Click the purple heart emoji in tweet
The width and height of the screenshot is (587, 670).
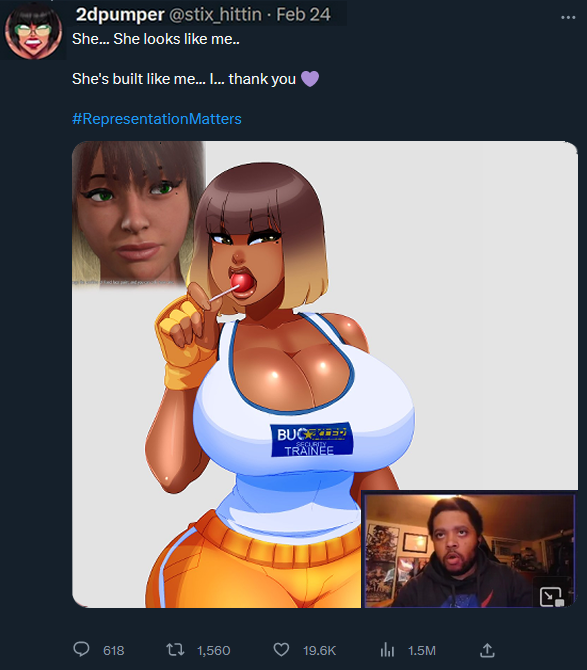point(310,79)
